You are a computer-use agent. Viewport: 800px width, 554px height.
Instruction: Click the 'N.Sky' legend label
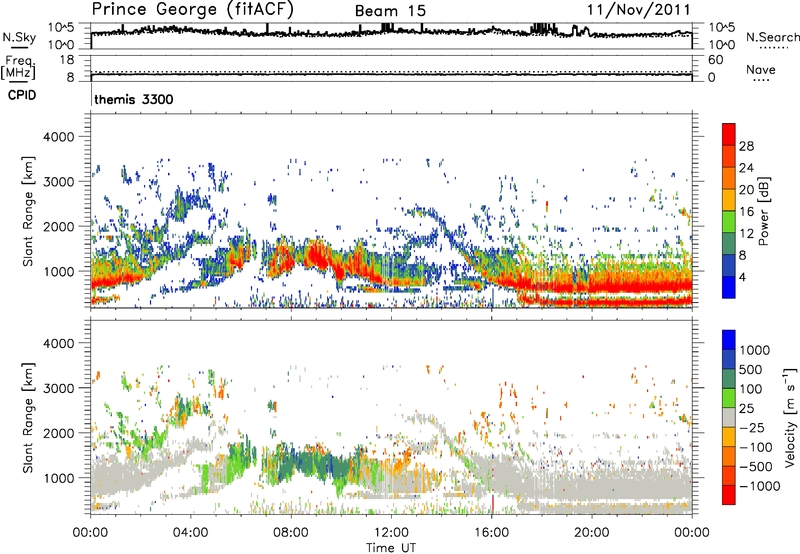(x=19, y=37)
